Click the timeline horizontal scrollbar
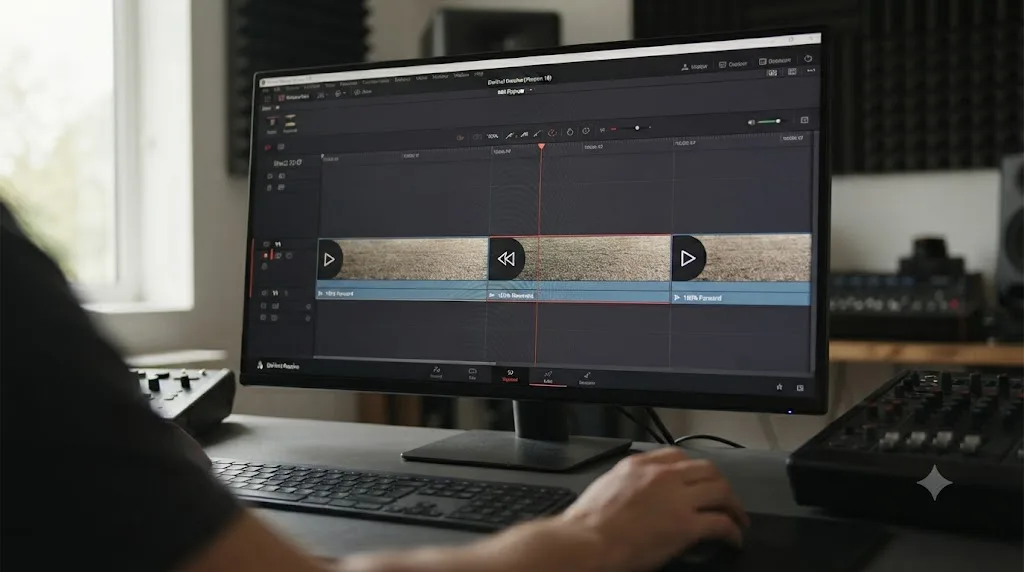This screenshot has height=572, width=1024. 405,359
